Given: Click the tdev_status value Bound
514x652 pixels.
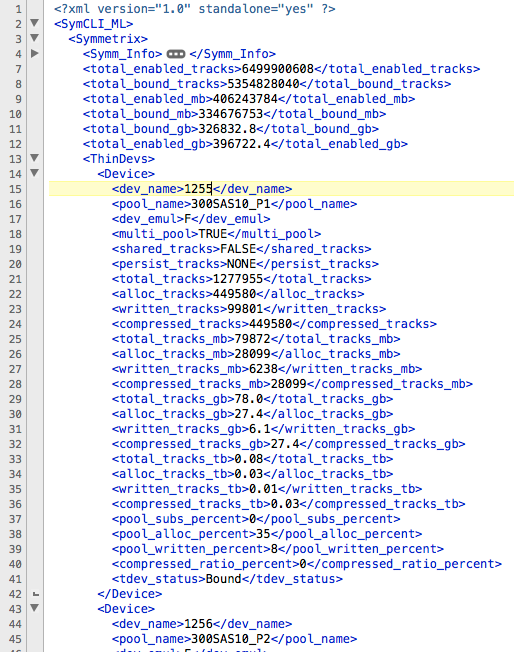Looking at the screenshot, I should [x=223, y=578].
